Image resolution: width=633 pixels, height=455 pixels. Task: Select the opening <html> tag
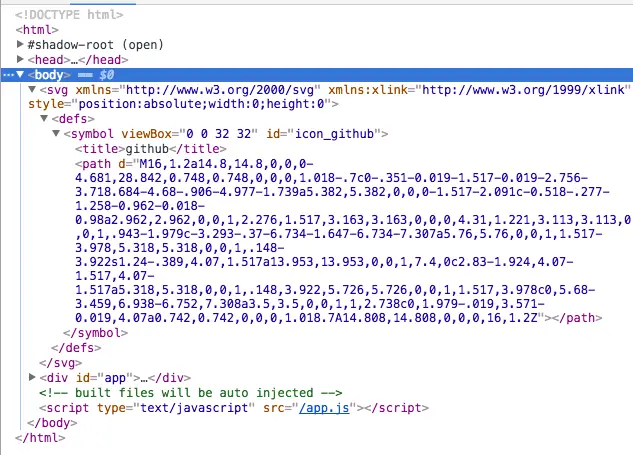click(37, 30)
